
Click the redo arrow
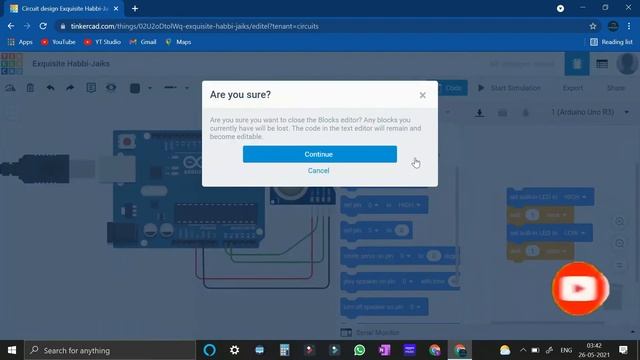point(70,88)
